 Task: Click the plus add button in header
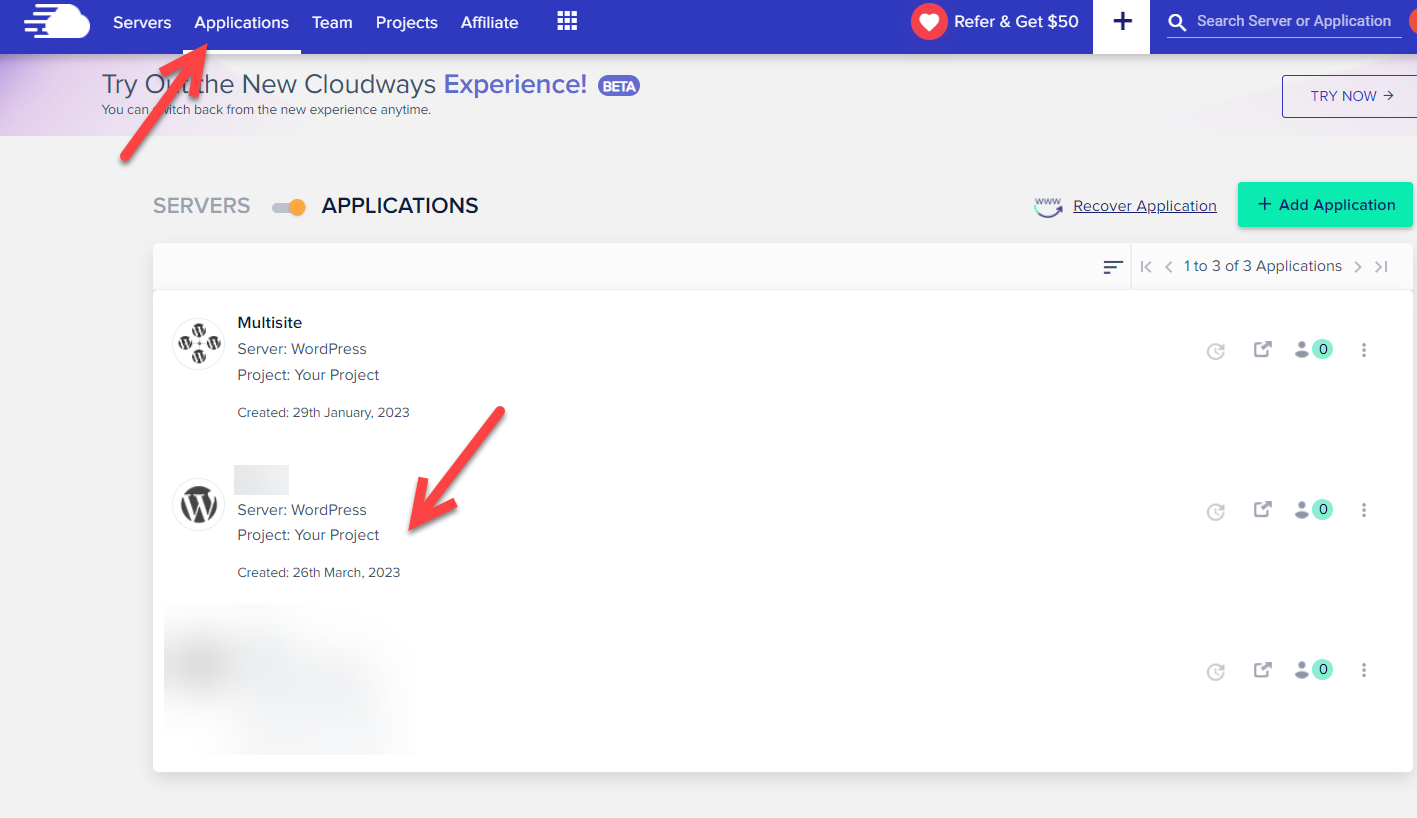pyautogui.click(x=1122, y=22)
